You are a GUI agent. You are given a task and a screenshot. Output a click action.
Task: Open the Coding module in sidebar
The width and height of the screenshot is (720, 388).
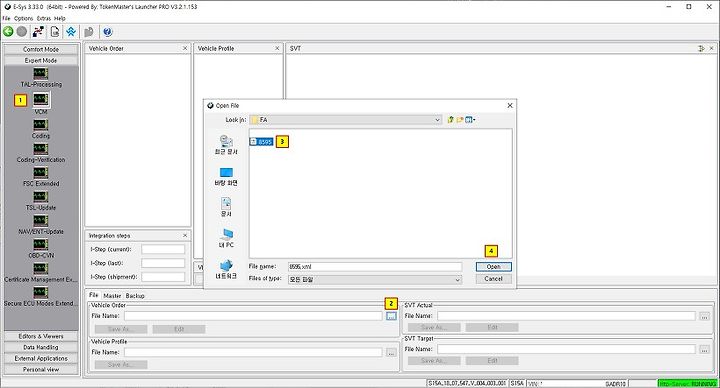pyautogui.click(x=41, y=129)
